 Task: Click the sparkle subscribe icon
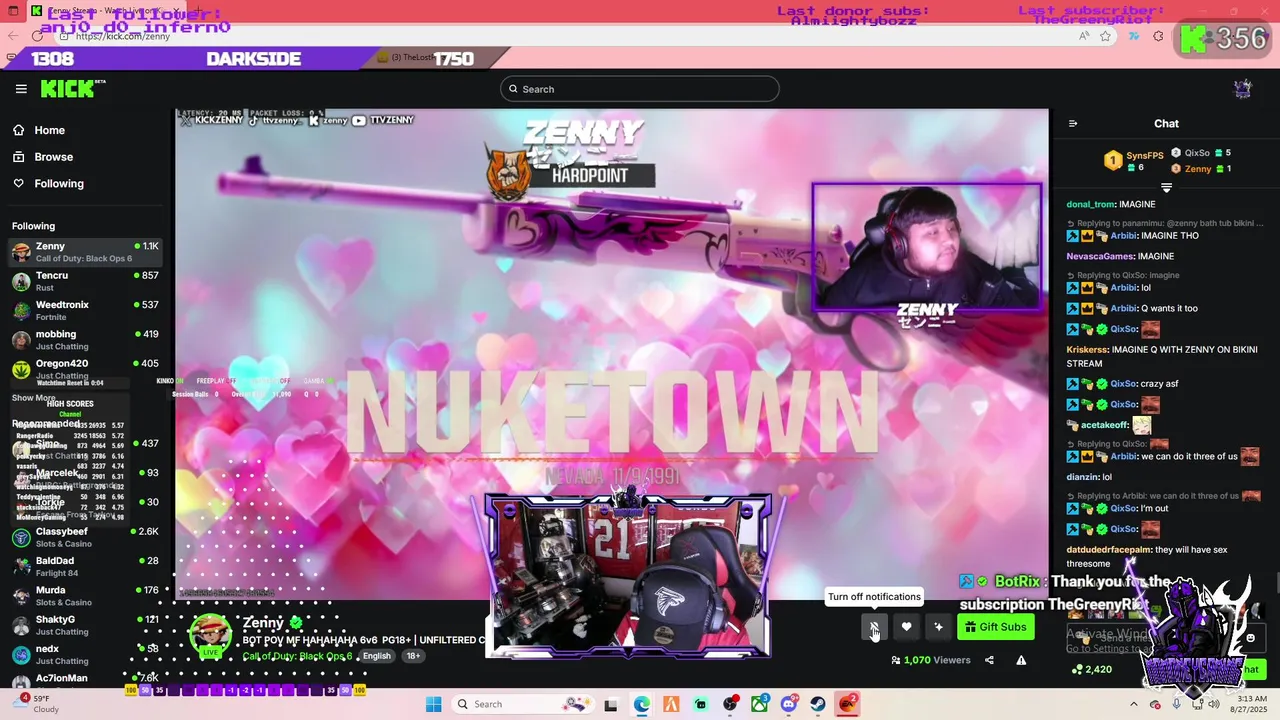click(938, 627)
